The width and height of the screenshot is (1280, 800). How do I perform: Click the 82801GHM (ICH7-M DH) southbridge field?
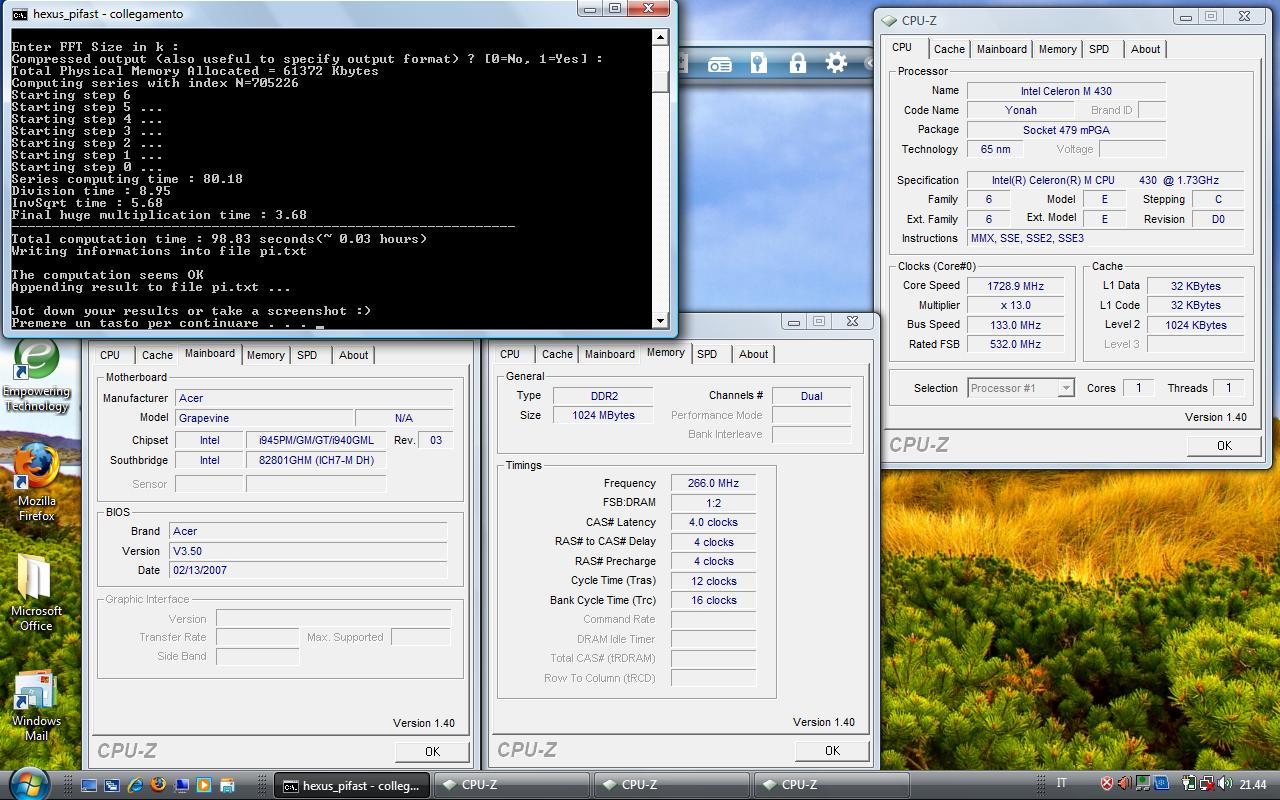pyautogui.click(x=316, y=460)
